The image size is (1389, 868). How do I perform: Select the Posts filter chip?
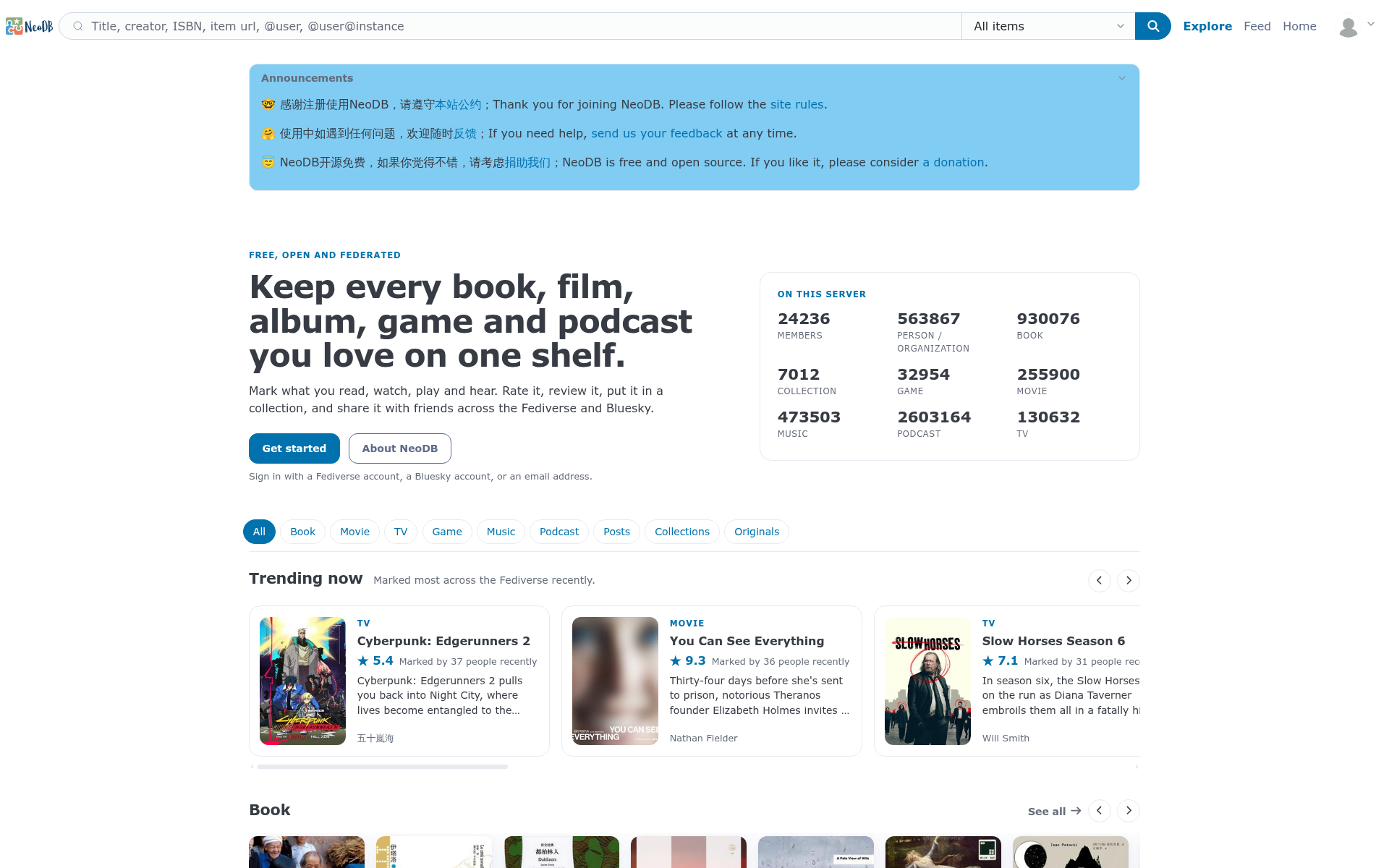[x=616, y=532]
